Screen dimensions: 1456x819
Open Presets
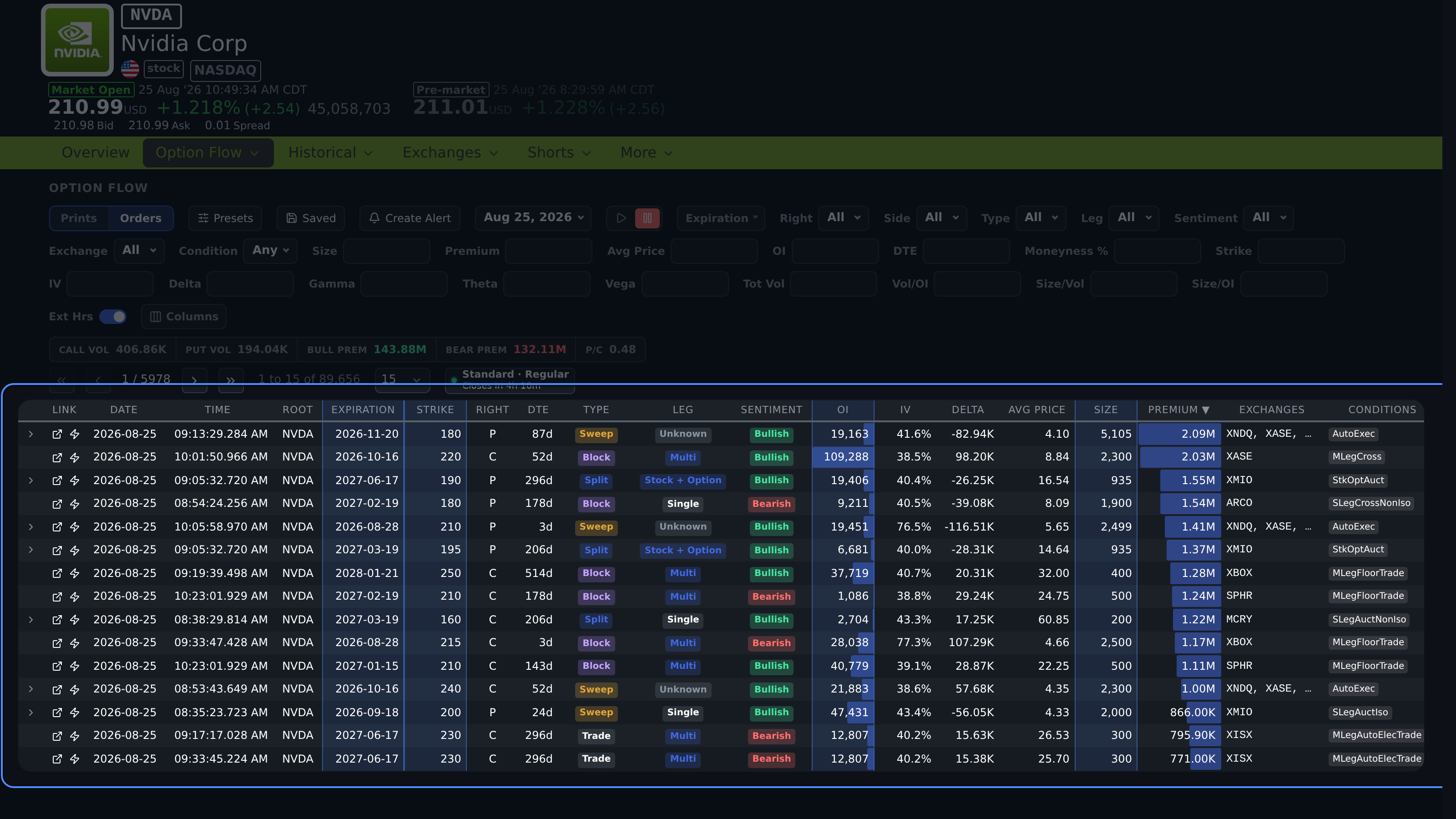[x=225, y=218]
